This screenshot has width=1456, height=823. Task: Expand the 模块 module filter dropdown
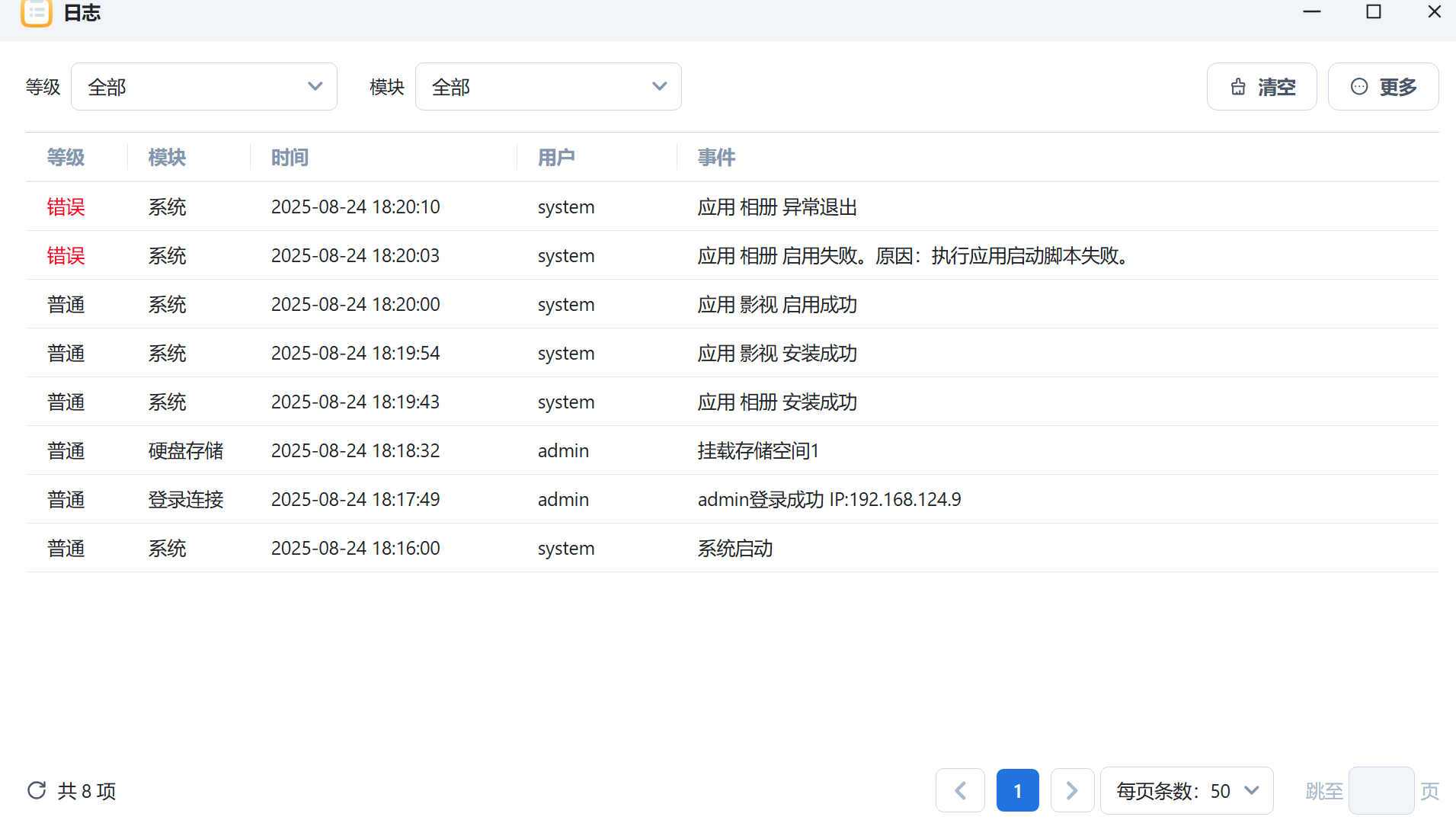tap(548, 87)
